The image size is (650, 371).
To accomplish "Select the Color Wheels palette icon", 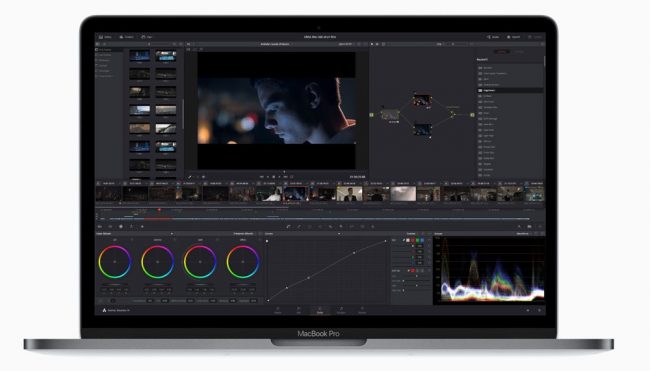I will 121,227.
